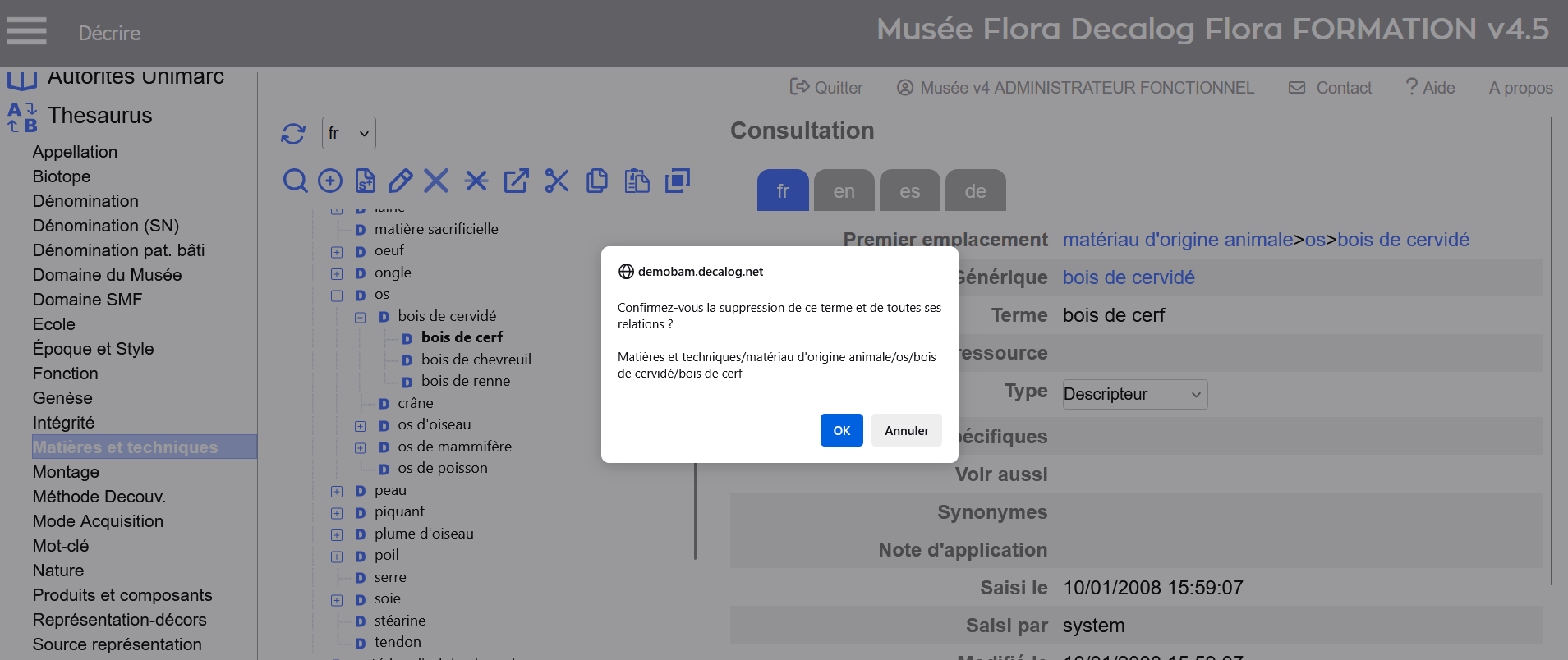Viewport: 1568px width, 660px height.
Task: Click the magnifying glass search icon
Action: (x=295, y=181)
